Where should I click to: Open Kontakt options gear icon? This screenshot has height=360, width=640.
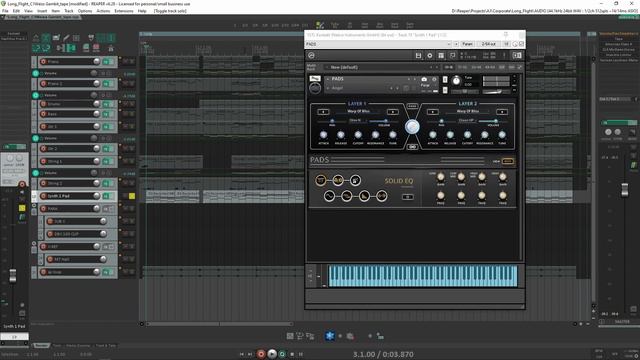[429, 56]
